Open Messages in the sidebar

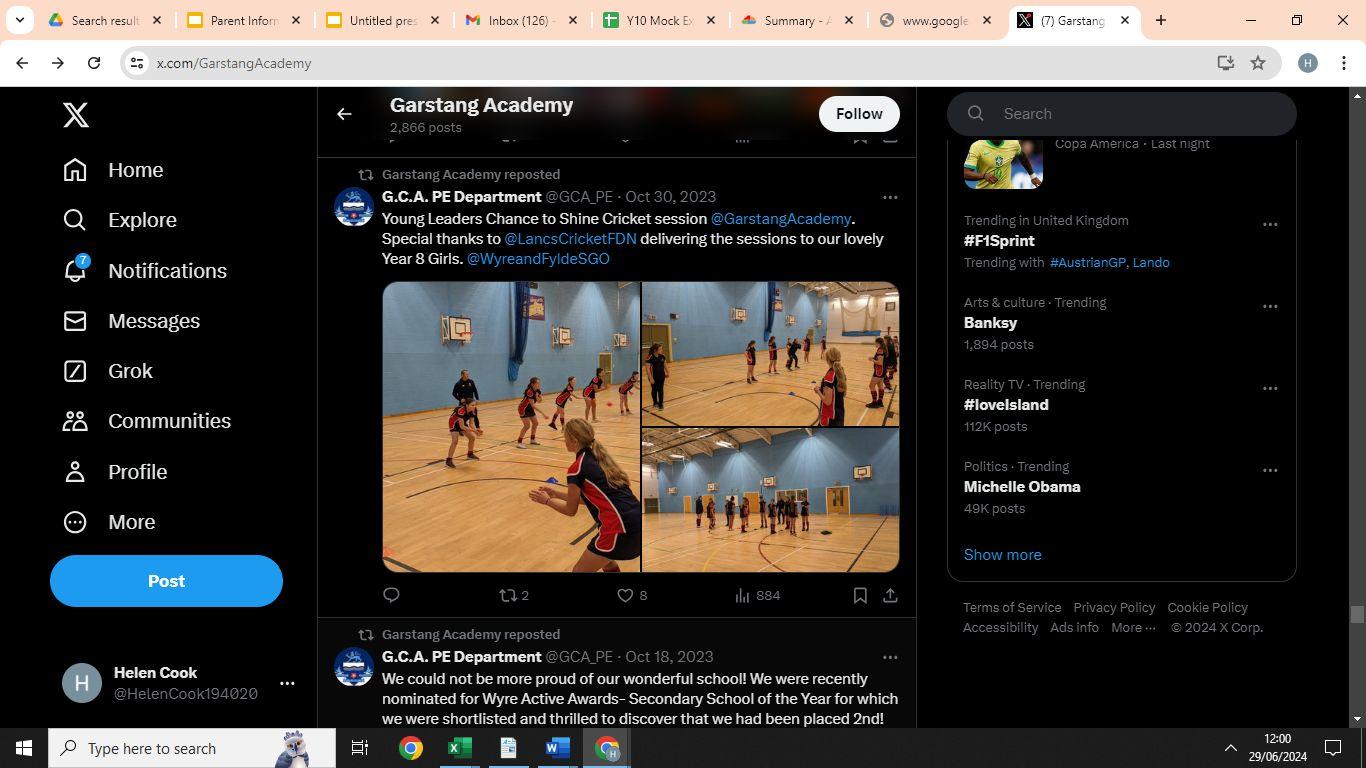131,321
